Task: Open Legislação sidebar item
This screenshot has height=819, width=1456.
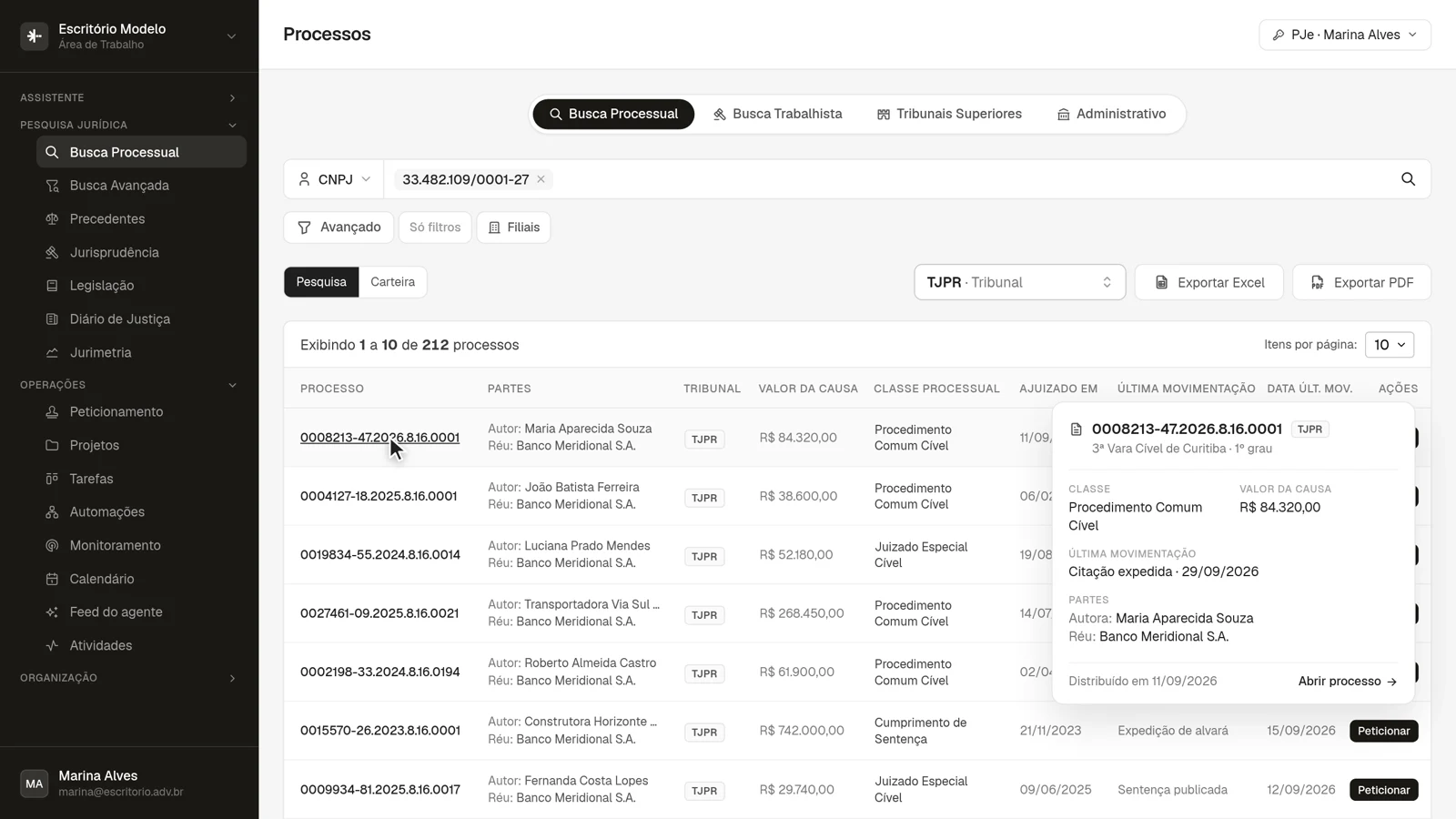Action: (x=141, y=286)
